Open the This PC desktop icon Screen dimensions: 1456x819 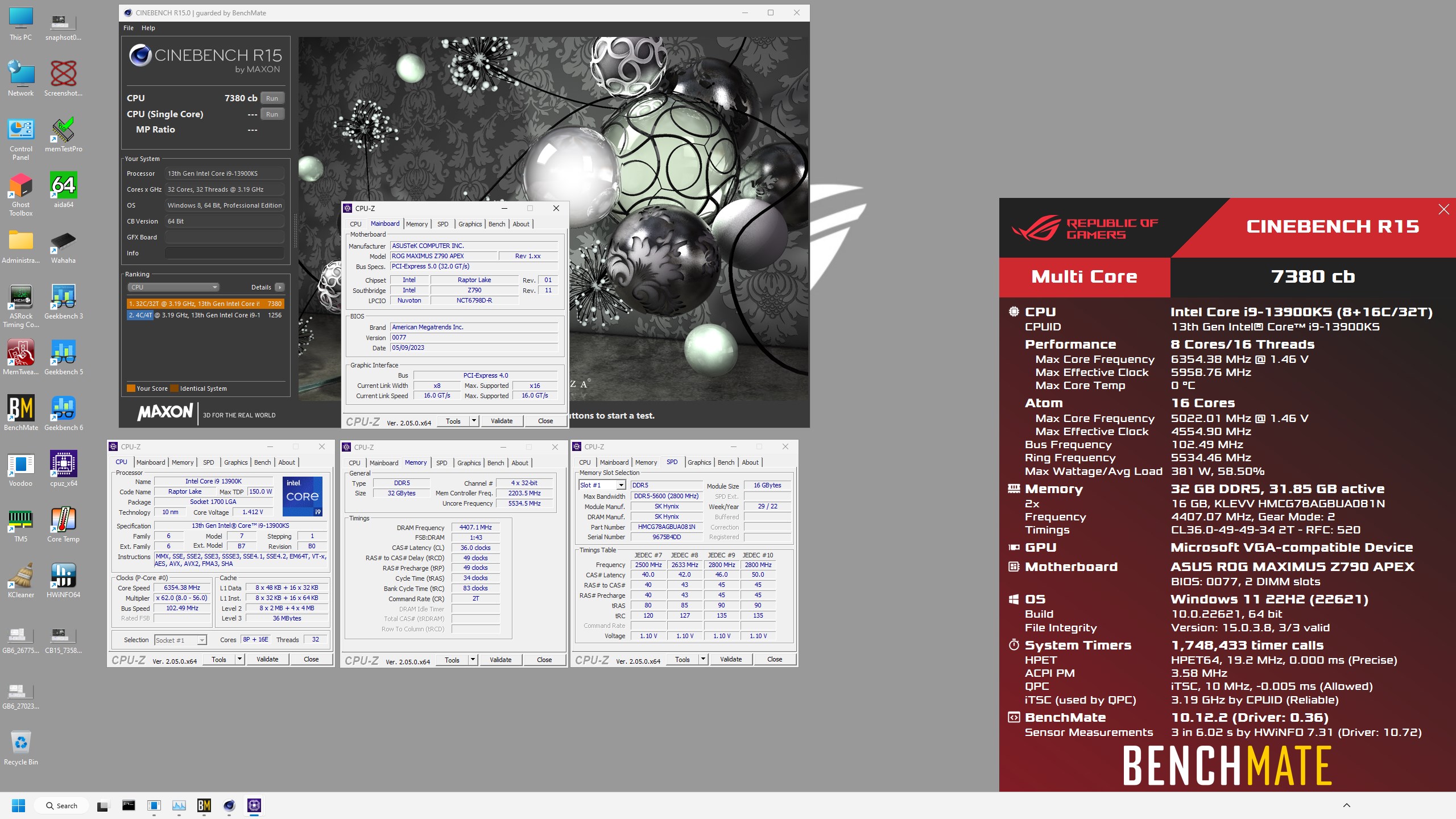point(20,24)
